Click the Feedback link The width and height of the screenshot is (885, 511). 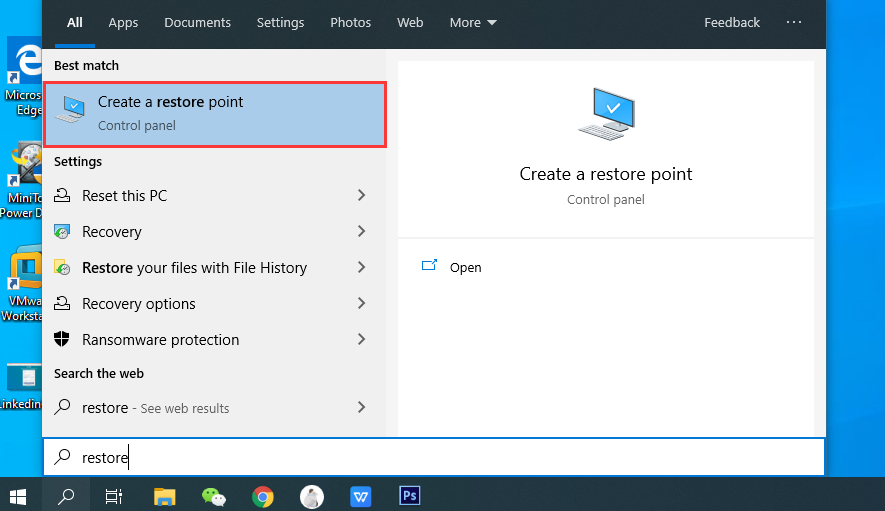coord(732,23)
